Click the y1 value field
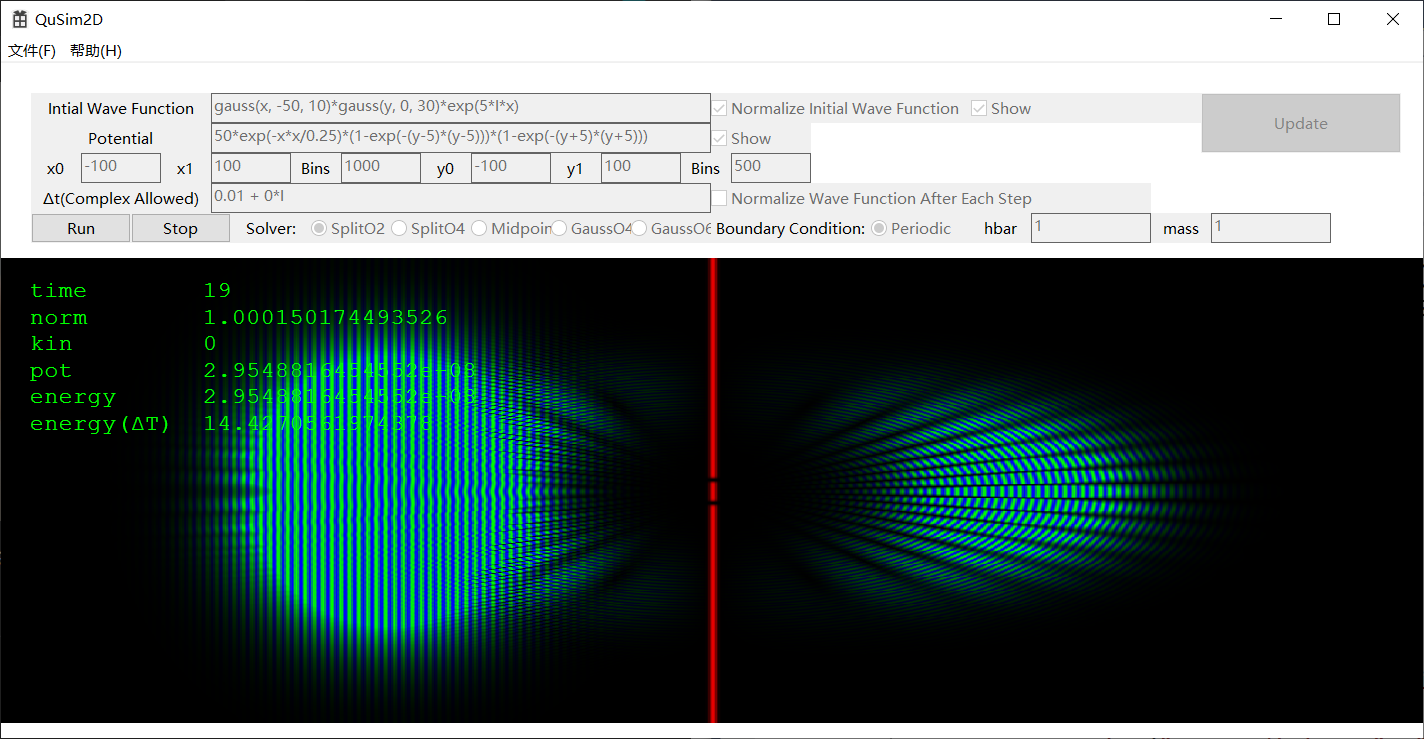Viewport: 1424px width, 739px height. point(641,168)
